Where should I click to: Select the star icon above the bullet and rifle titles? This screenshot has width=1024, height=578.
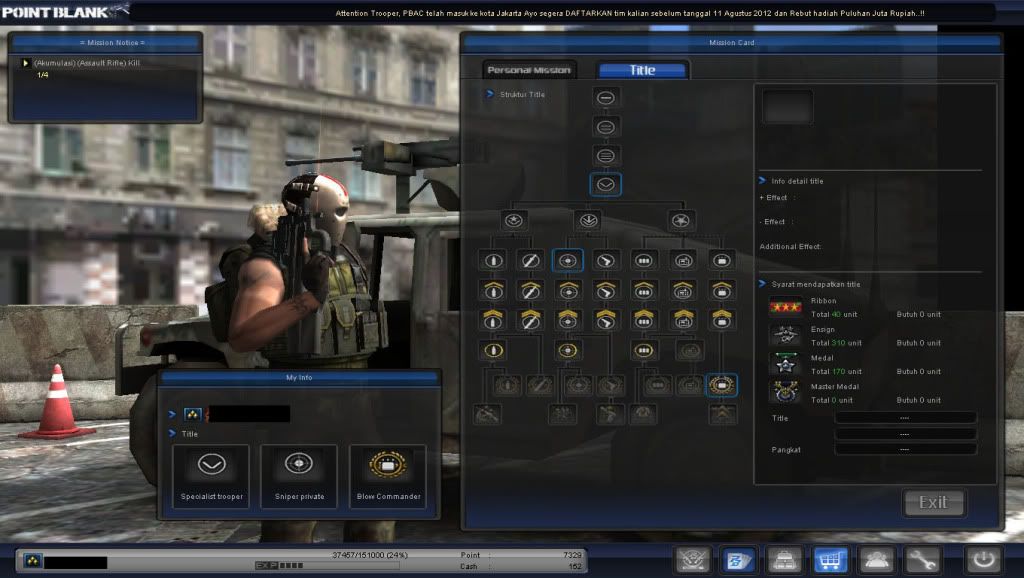(514, 221)
